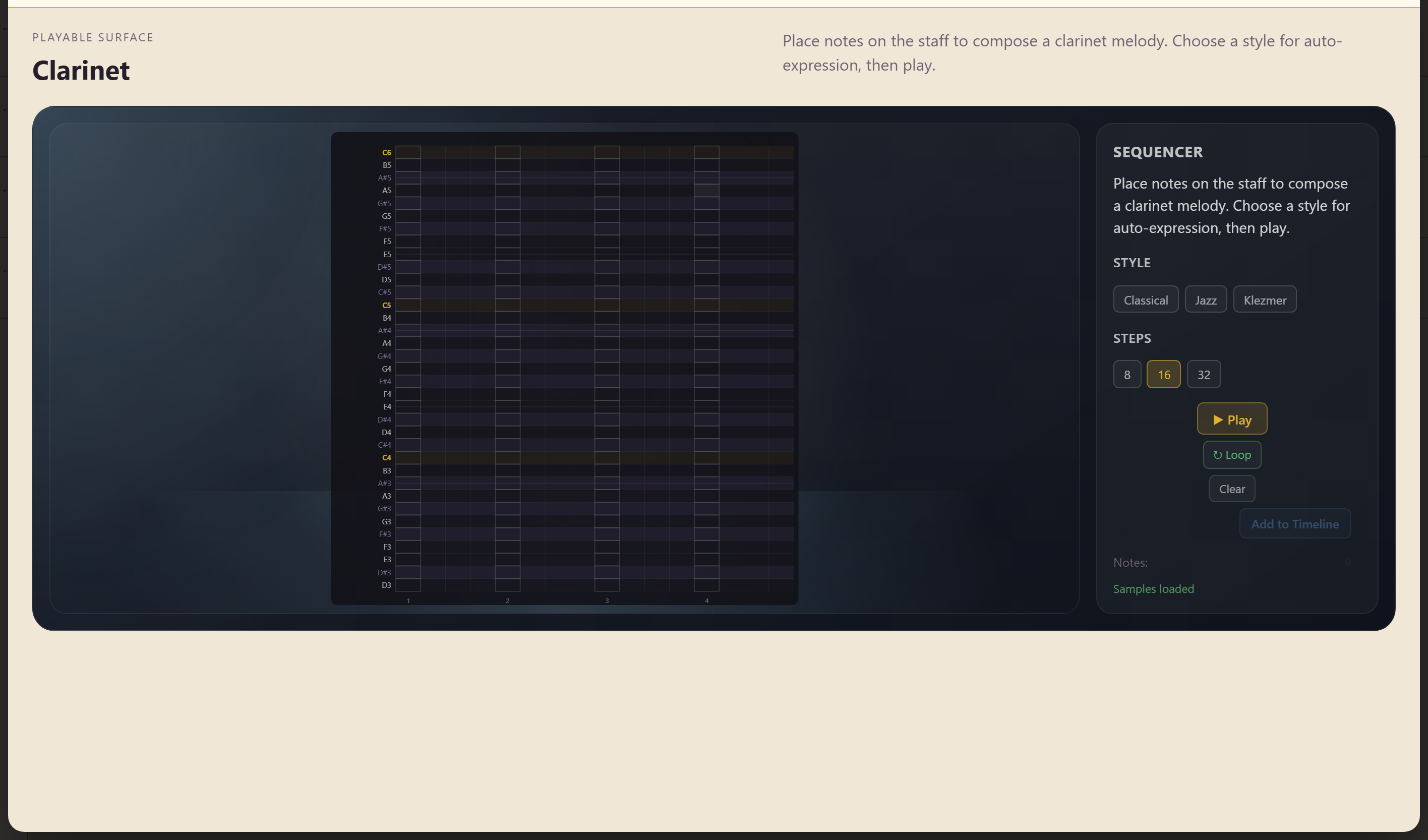Click the G#3 pitch label
1428x840 pixels.
(384, 508)
